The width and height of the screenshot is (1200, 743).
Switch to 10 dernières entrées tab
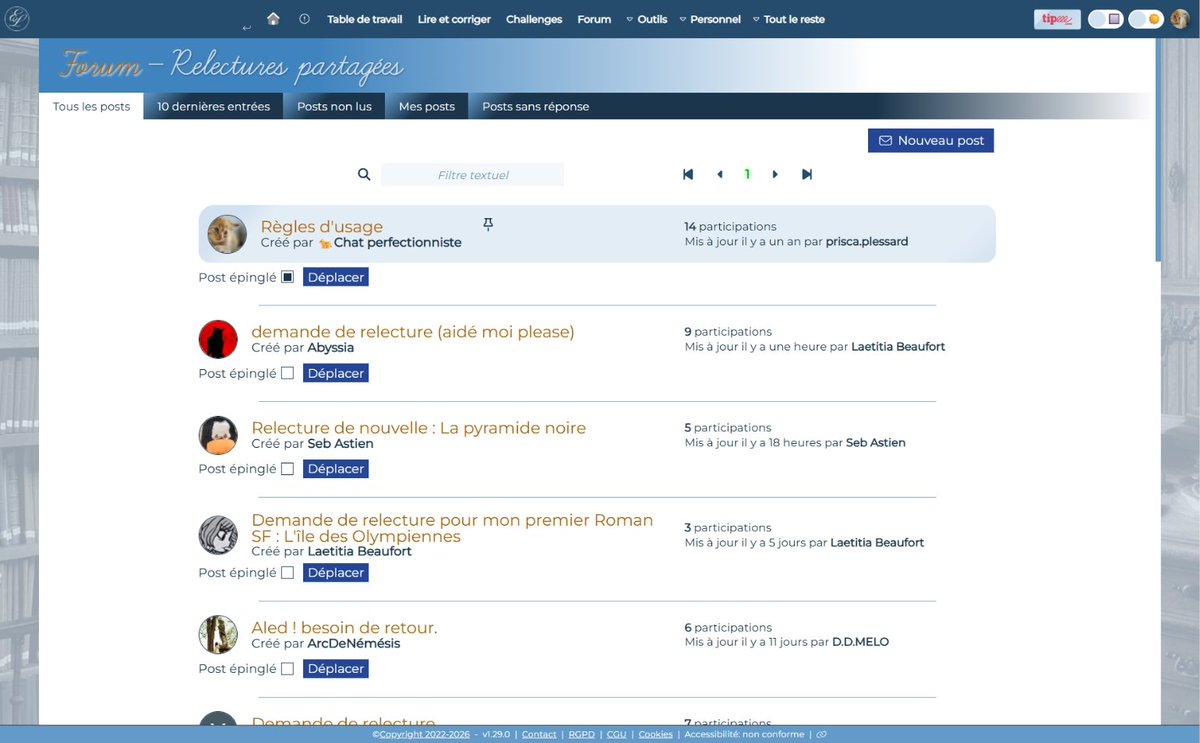[x=213, y=106]
